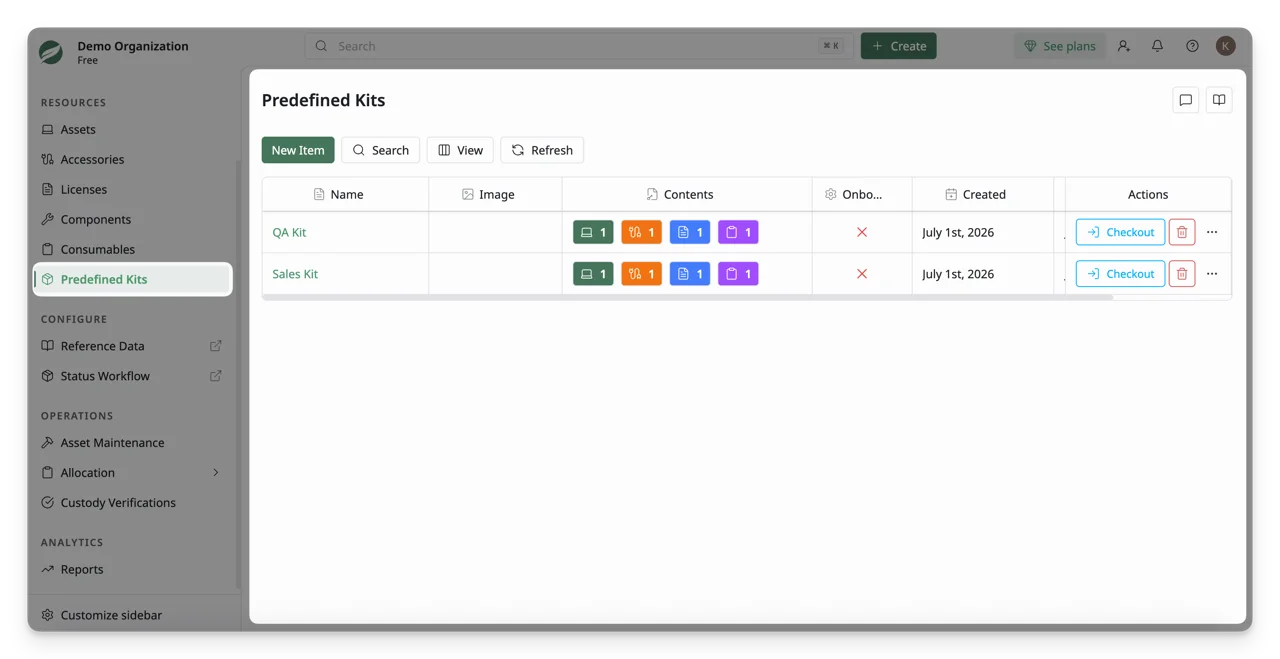Click Sales Kit orange accessories badge
Image resolution: width=1280 pixels, height=659 pixels.
coord(641,274)
